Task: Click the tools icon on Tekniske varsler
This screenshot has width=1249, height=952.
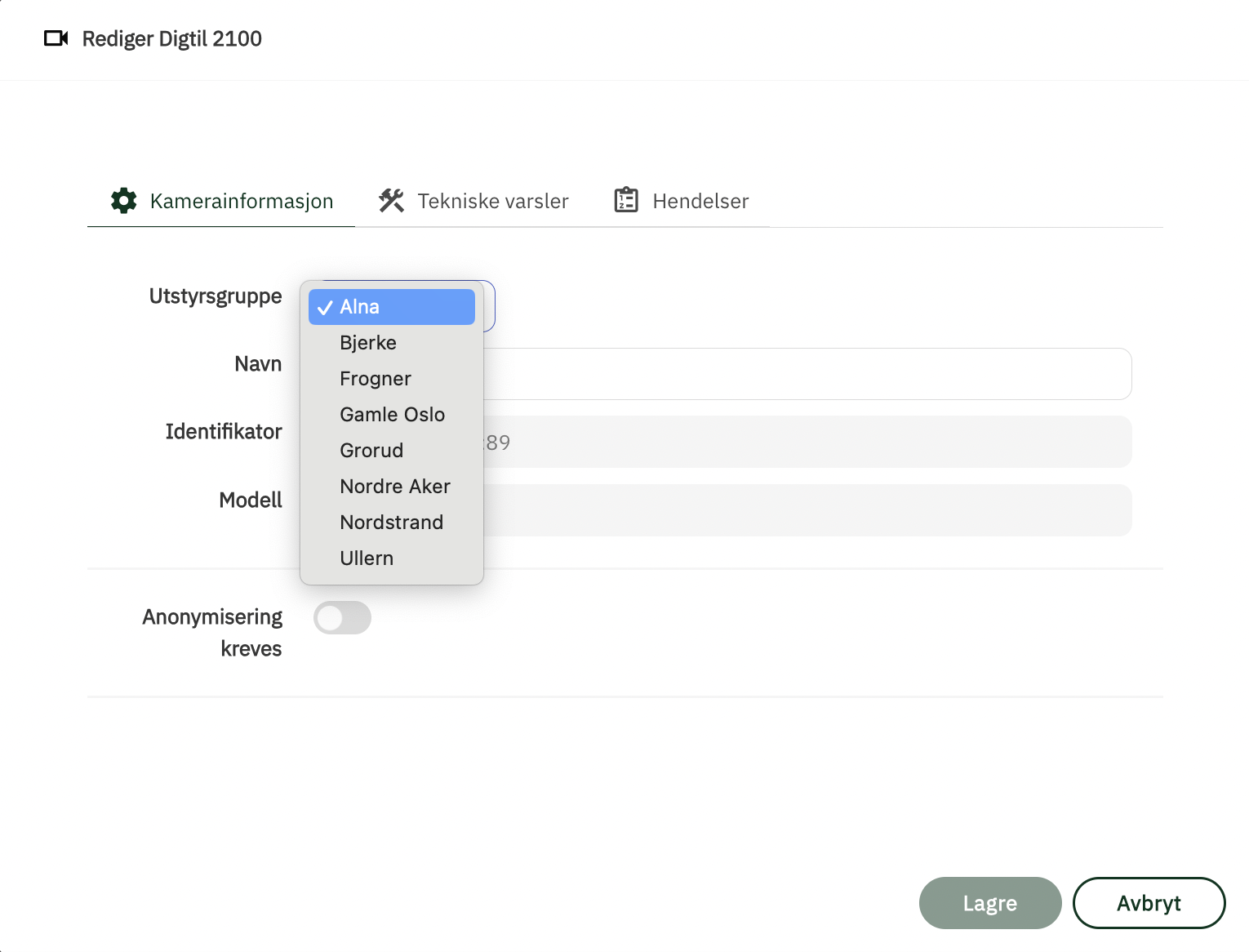Action: pos(391,201)
